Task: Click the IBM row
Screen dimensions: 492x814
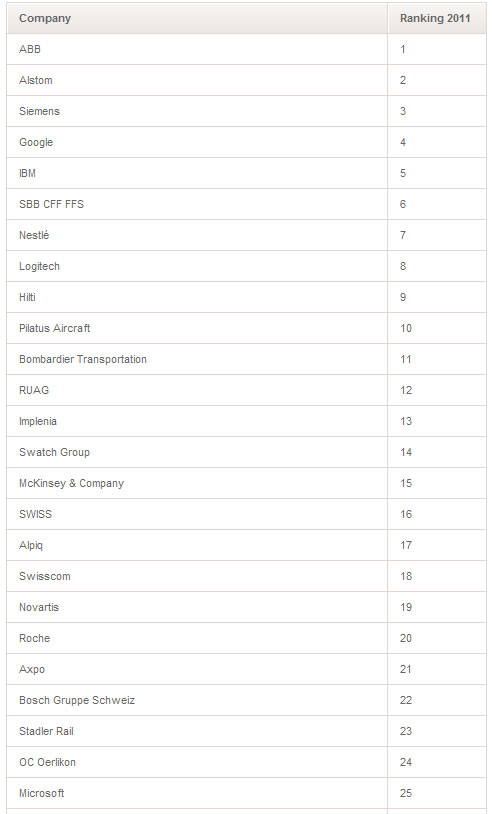Action: tap(246, 173)
